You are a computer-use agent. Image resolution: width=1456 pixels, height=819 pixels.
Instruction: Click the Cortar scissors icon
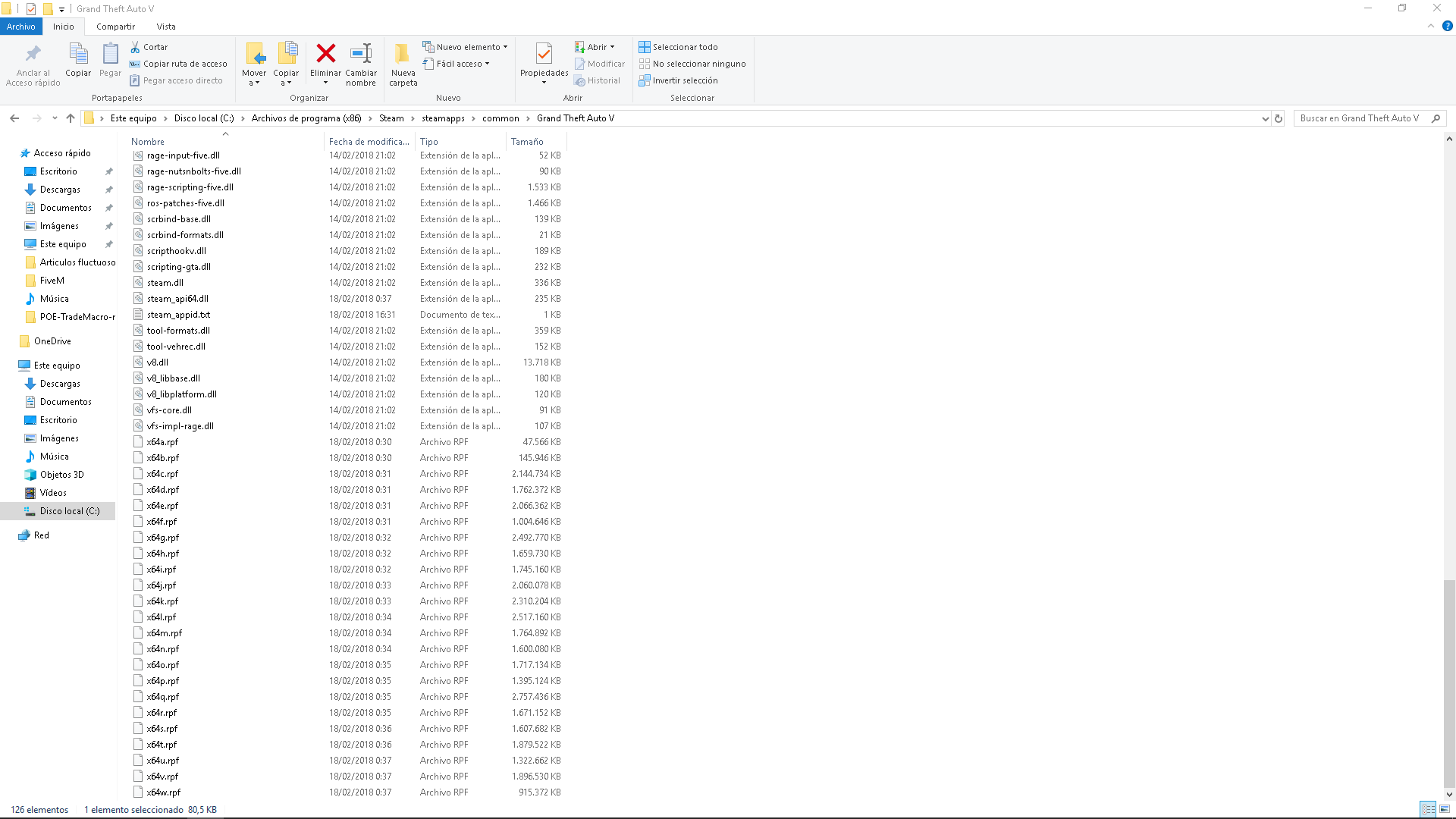[135, 47]
